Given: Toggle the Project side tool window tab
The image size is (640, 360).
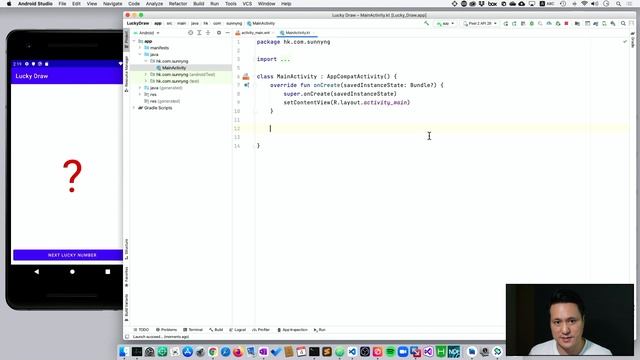Looking at the screenshot, I should (x=127, y=40).
